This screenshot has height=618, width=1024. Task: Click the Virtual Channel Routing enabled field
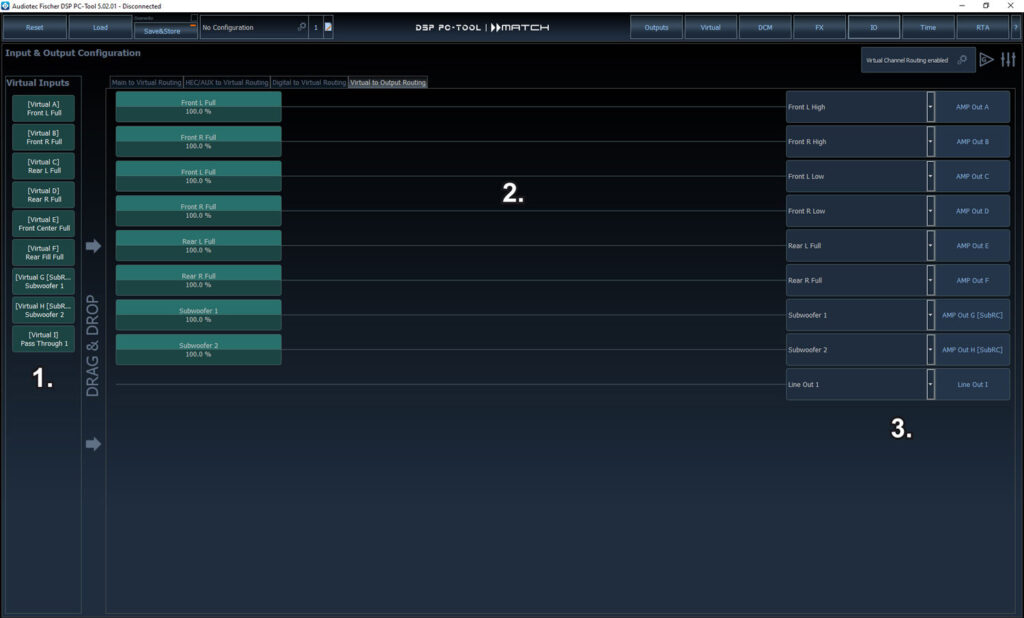click(918, 60)
